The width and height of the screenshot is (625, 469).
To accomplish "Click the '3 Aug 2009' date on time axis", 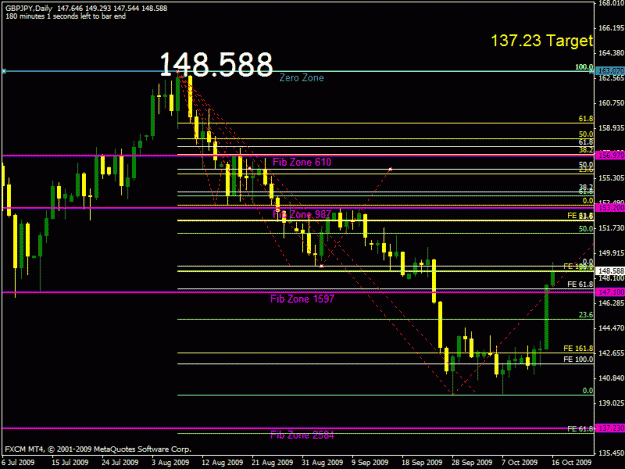I will point(170,462).
